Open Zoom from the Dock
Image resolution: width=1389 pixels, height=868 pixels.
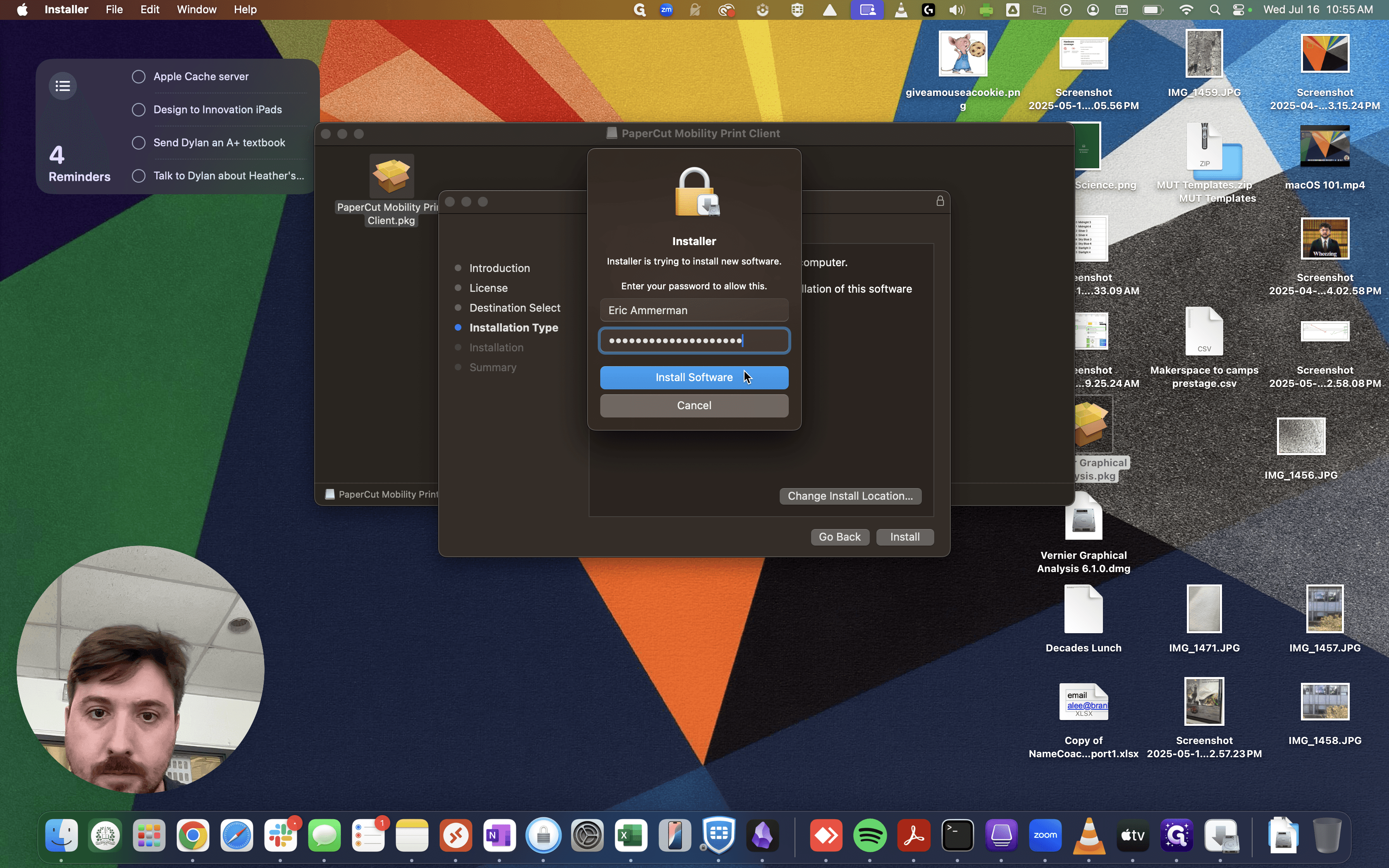pos(1046,835)
